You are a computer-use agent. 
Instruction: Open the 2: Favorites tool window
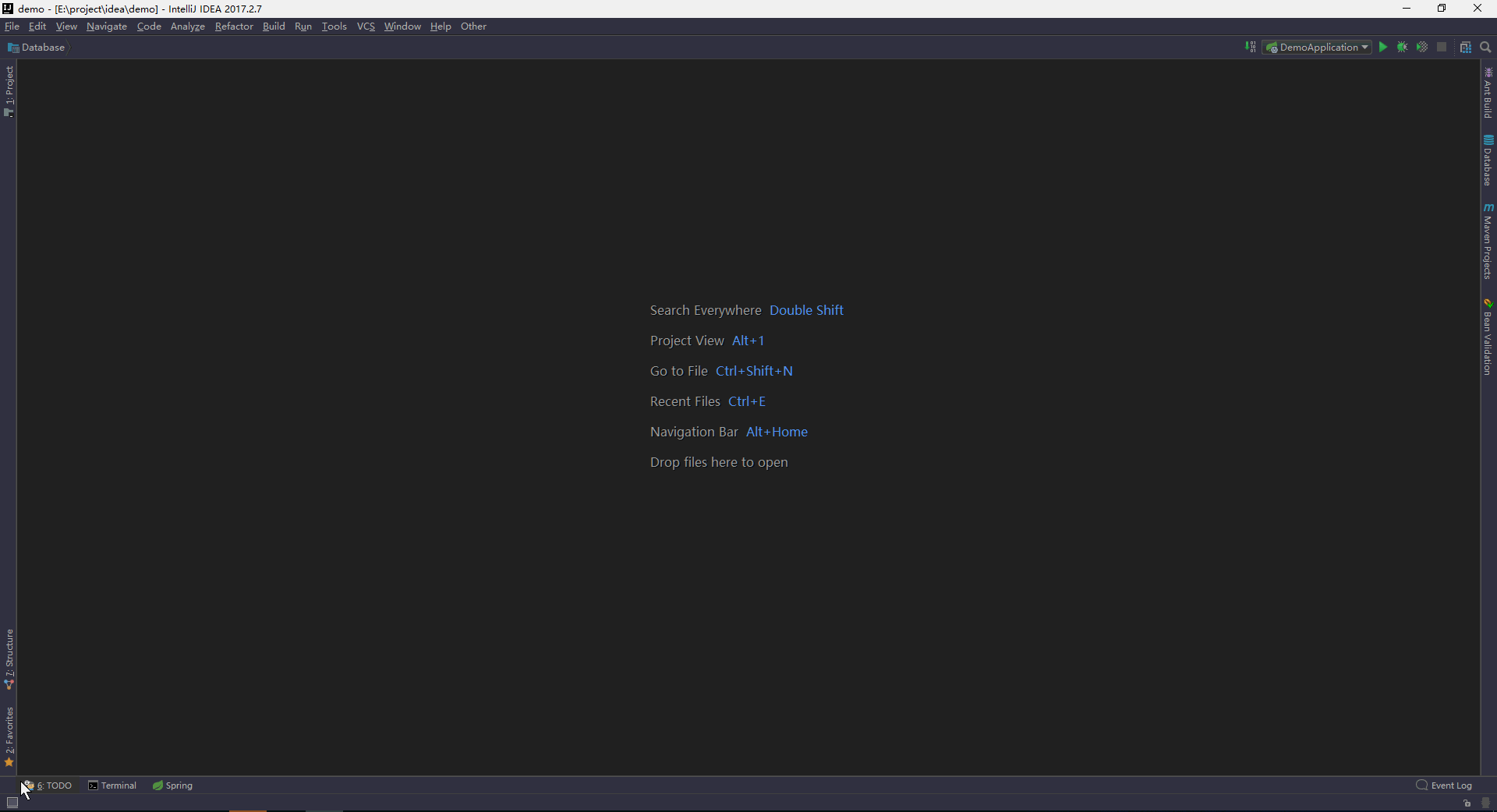click(9, 737)
